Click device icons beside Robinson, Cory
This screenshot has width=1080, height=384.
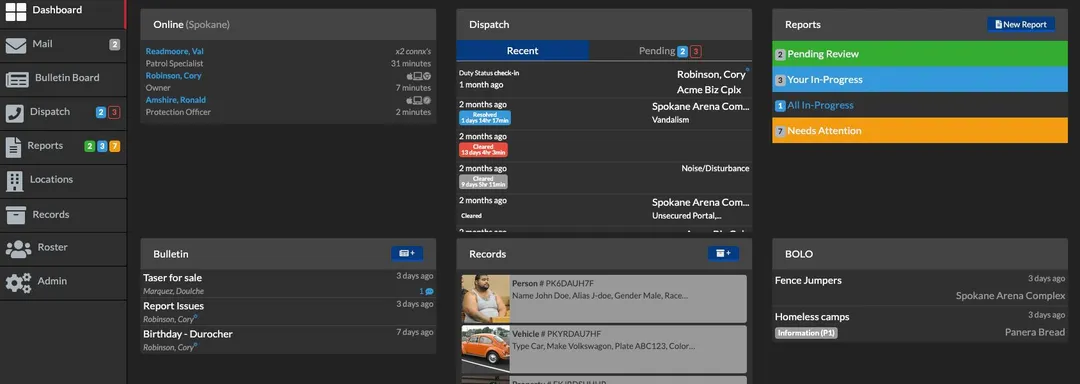(418, 76)
